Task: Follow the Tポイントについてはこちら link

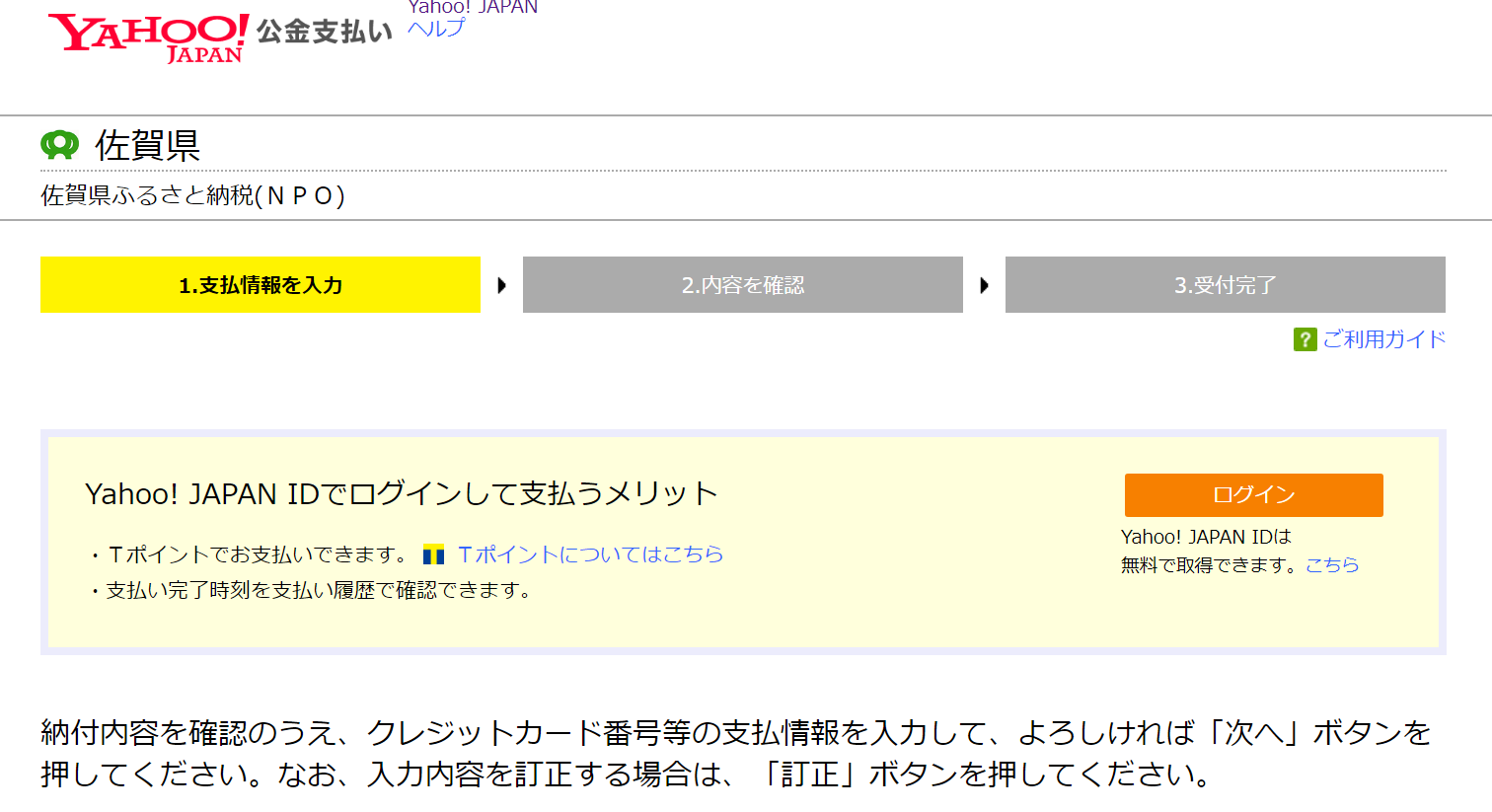Action: [590, 554]
